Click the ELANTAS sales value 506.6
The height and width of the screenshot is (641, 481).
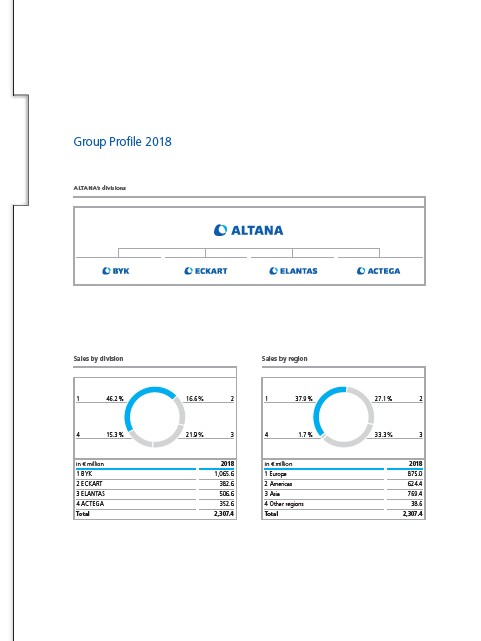point(227,493)
